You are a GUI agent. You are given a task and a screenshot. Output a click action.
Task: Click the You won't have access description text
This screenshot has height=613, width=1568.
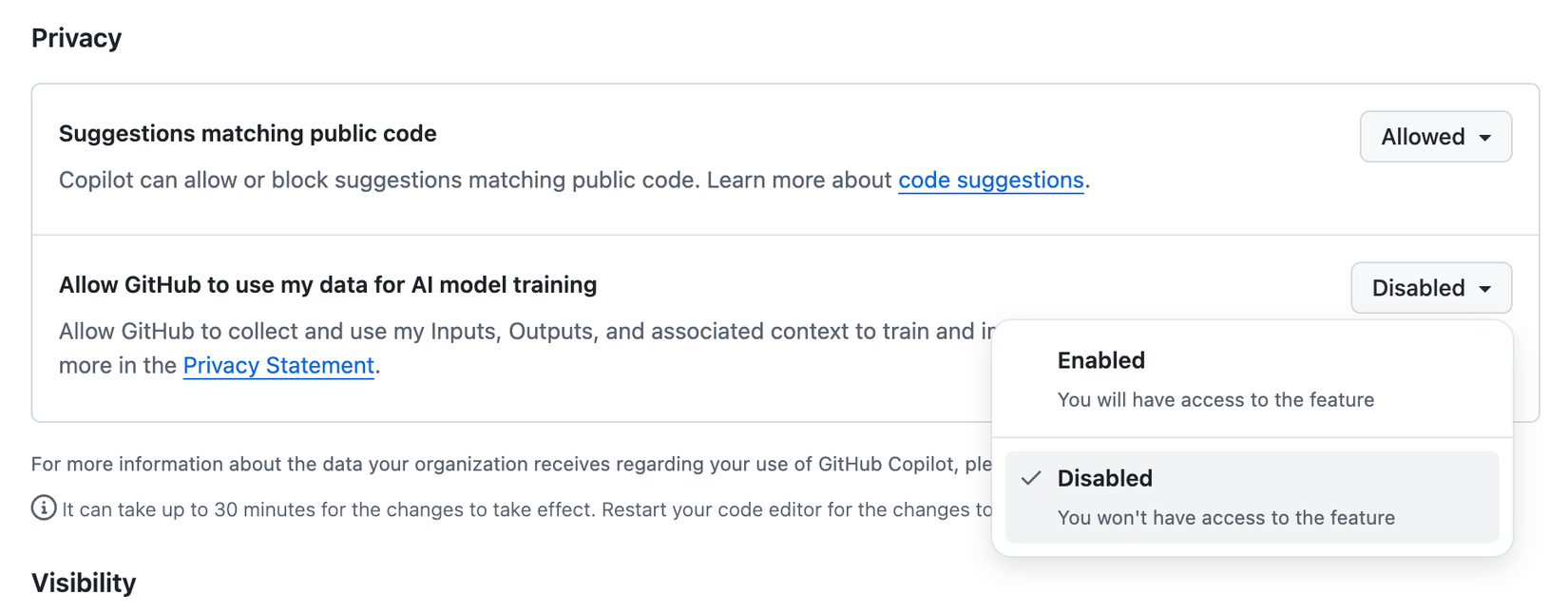click(x=1226, y=518)
